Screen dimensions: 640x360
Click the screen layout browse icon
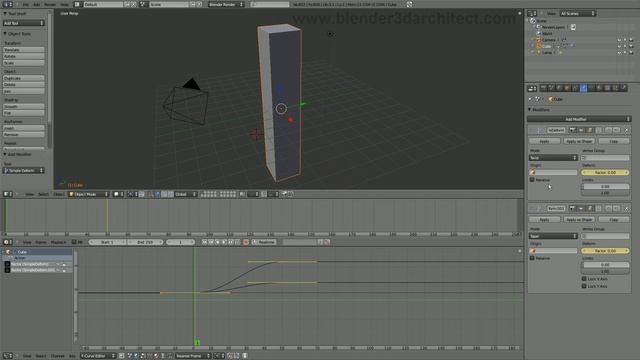click(x=77, y=4)
